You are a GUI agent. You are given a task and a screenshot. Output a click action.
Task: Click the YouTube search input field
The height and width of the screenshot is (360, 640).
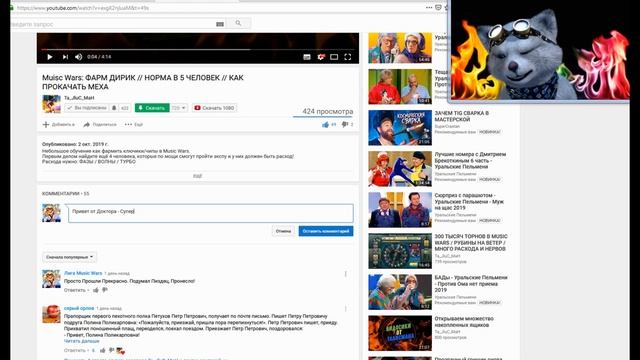coord(118,24)
